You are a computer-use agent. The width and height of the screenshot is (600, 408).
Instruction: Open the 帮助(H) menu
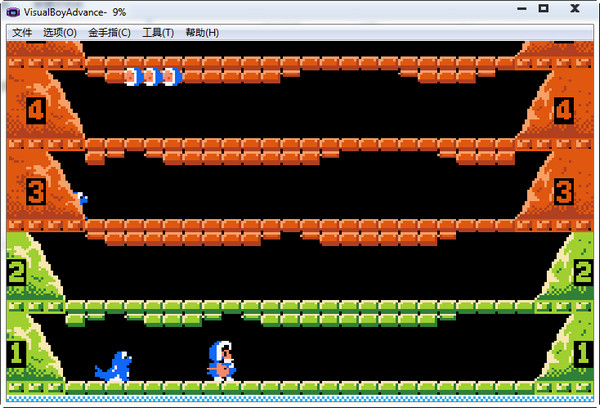pos(202,32)
